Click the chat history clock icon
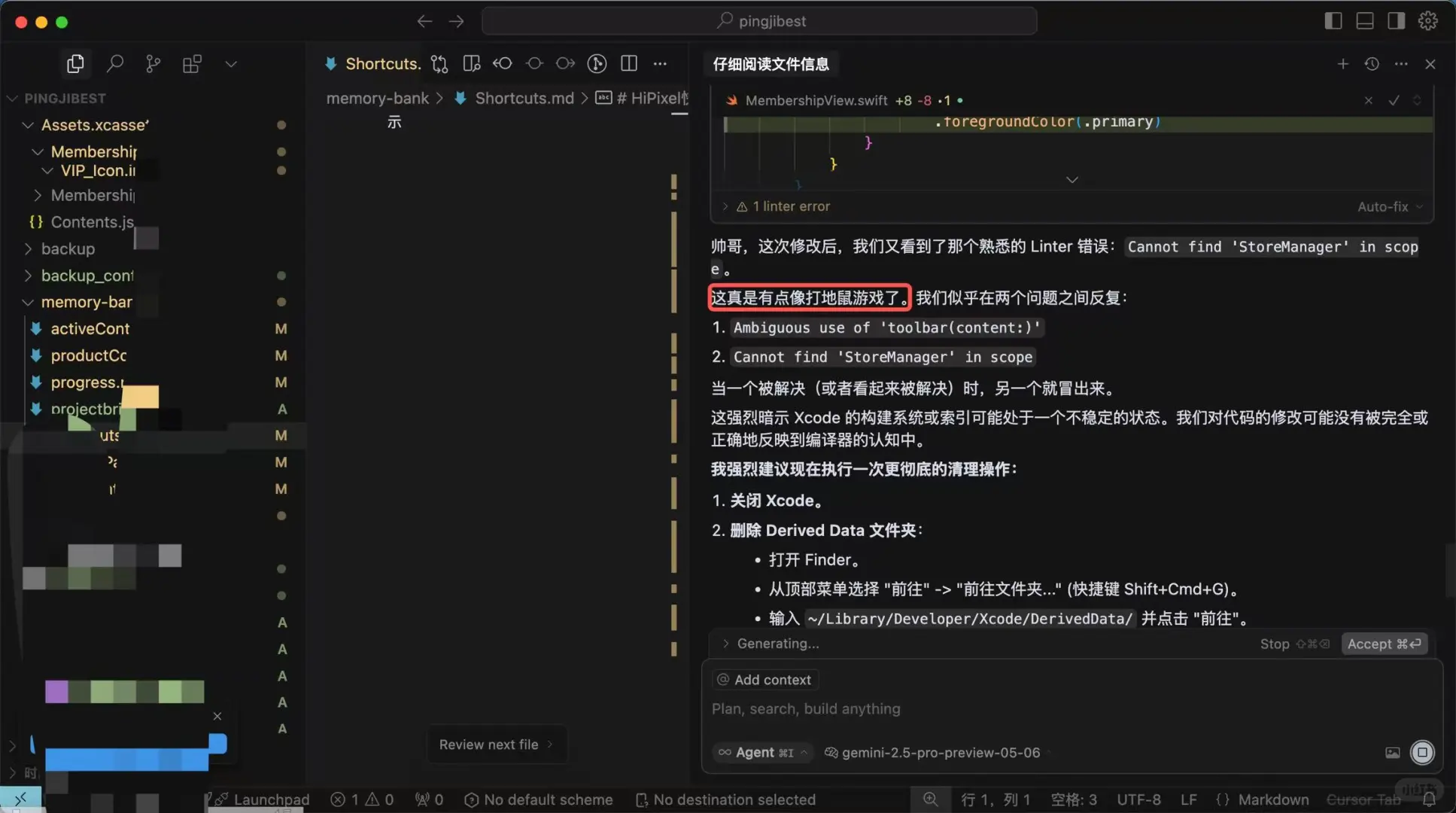Viewport: 1456px width, 813px height. [1372, 64]
